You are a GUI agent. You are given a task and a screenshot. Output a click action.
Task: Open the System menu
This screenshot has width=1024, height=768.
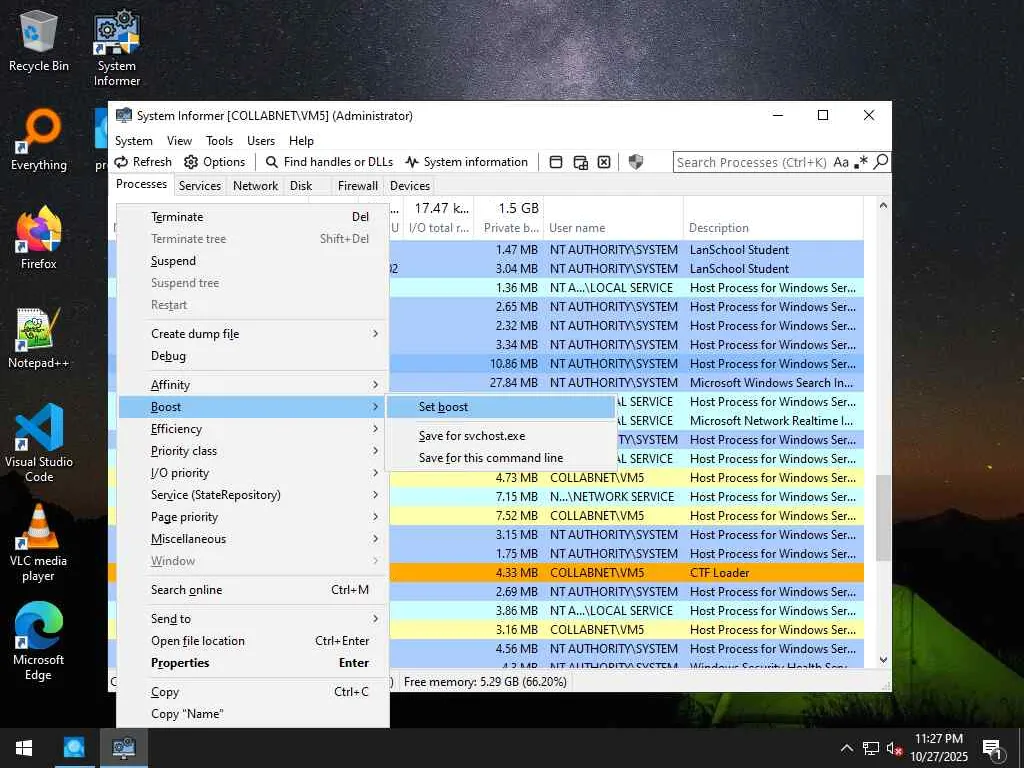(134, 140)
